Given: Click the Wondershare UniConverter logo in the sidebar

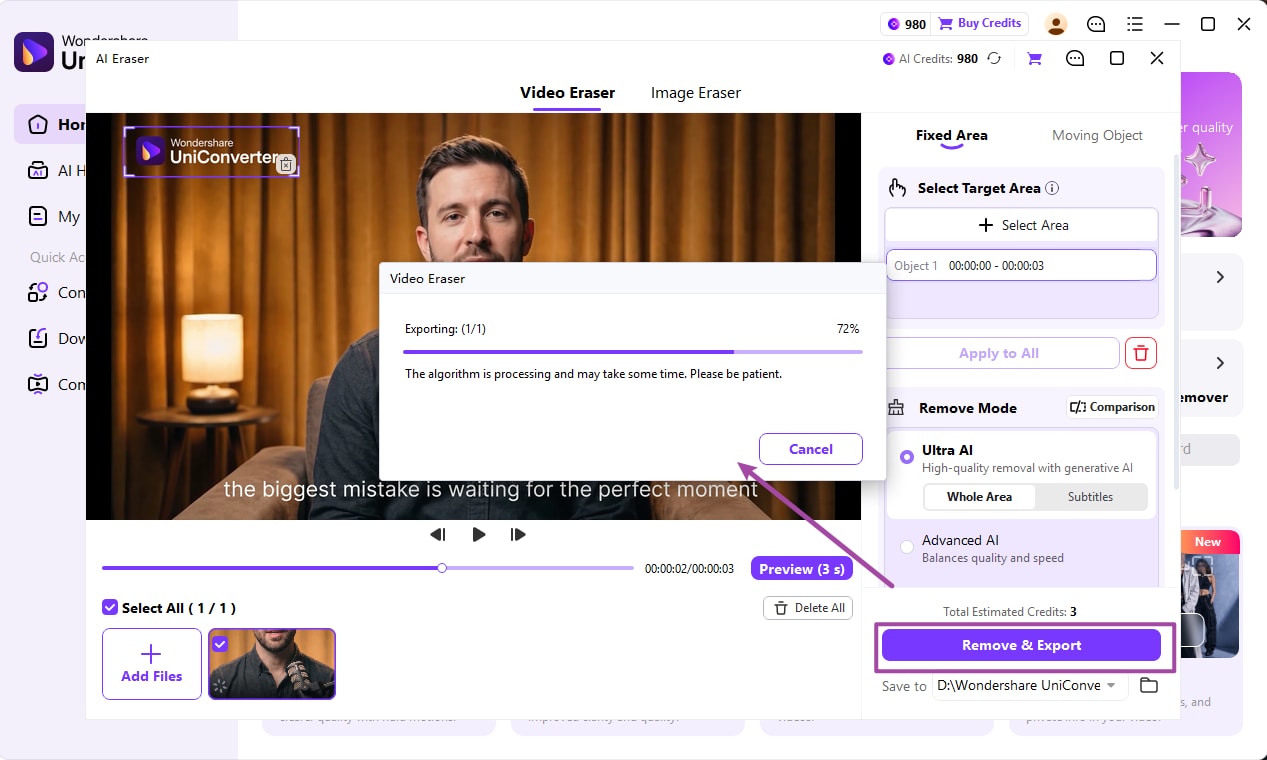Looking at the screenshot, I should pos(34,52).
